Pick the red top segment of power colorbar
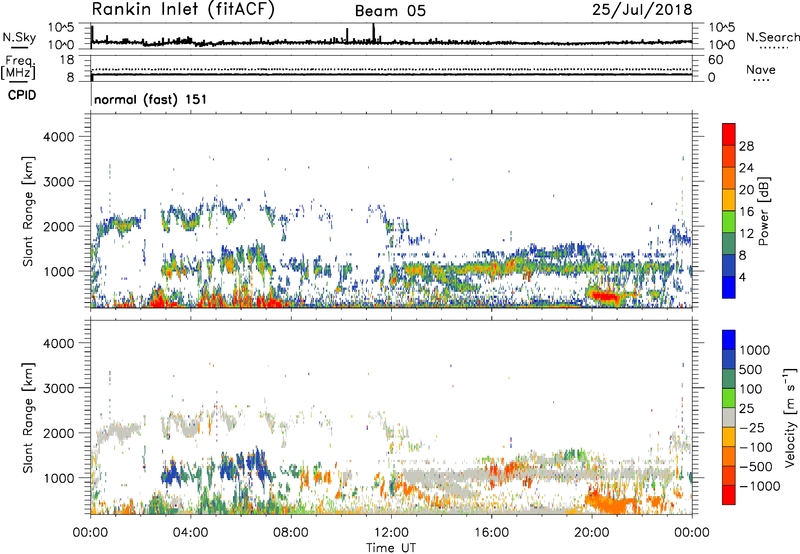800x554 pixels. tap(729, 134)
